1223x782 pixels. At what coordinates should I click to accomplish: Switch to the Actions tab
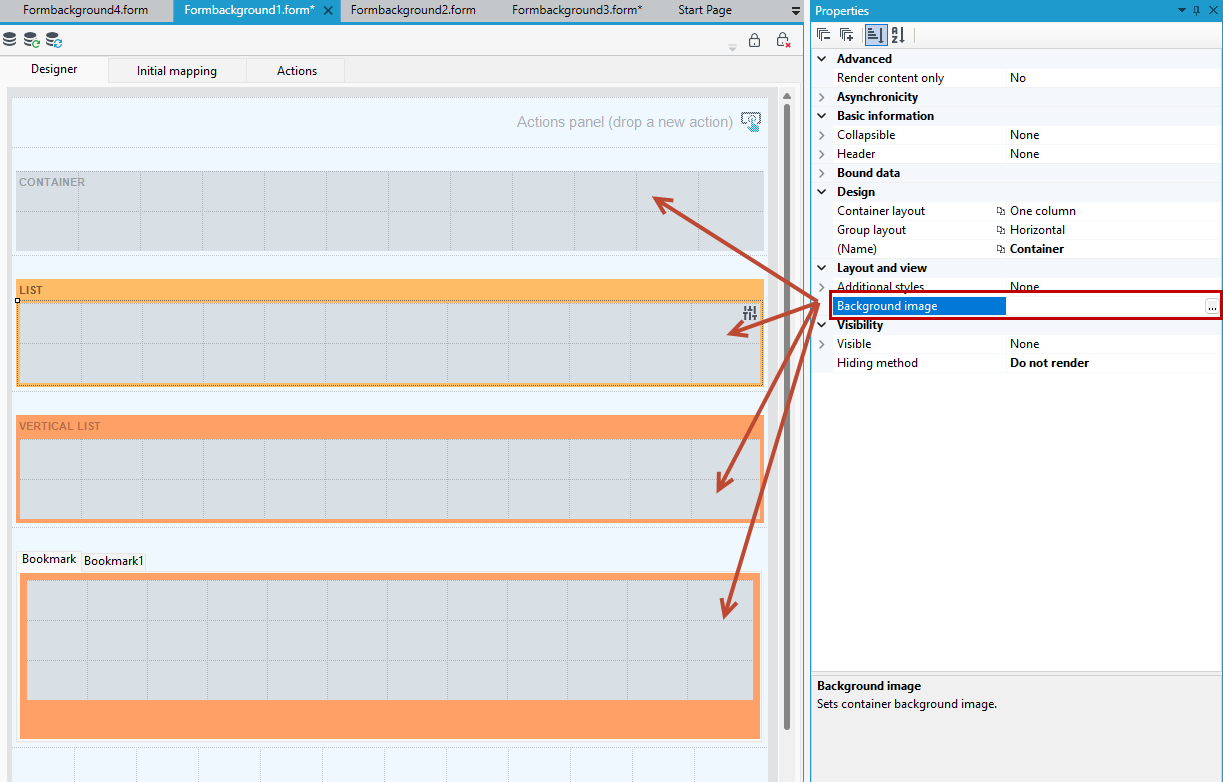[297, 71]
